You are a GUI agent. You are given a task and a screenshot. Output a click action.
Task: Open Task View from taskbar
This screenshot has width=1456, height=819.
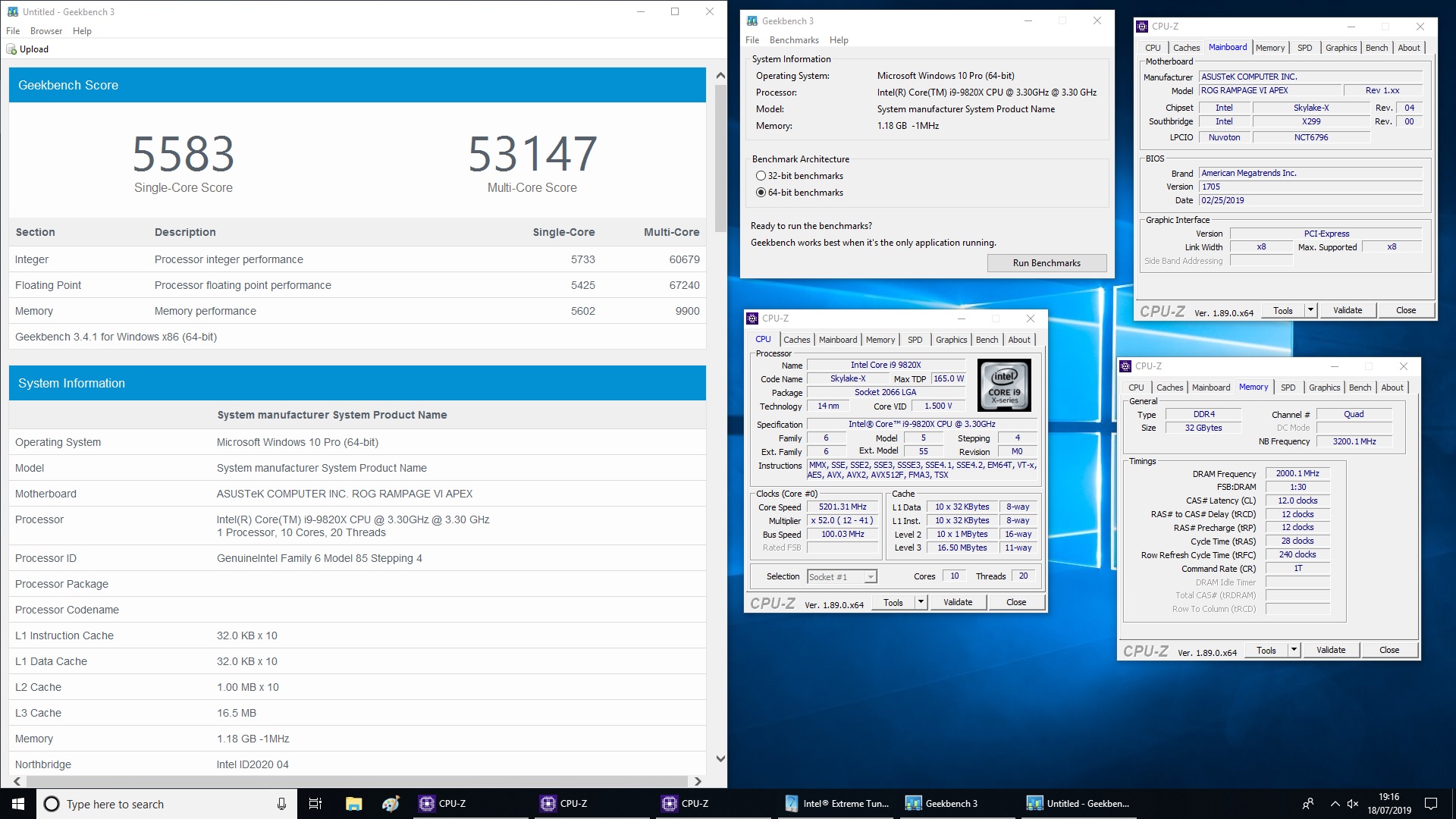[315, 804]
